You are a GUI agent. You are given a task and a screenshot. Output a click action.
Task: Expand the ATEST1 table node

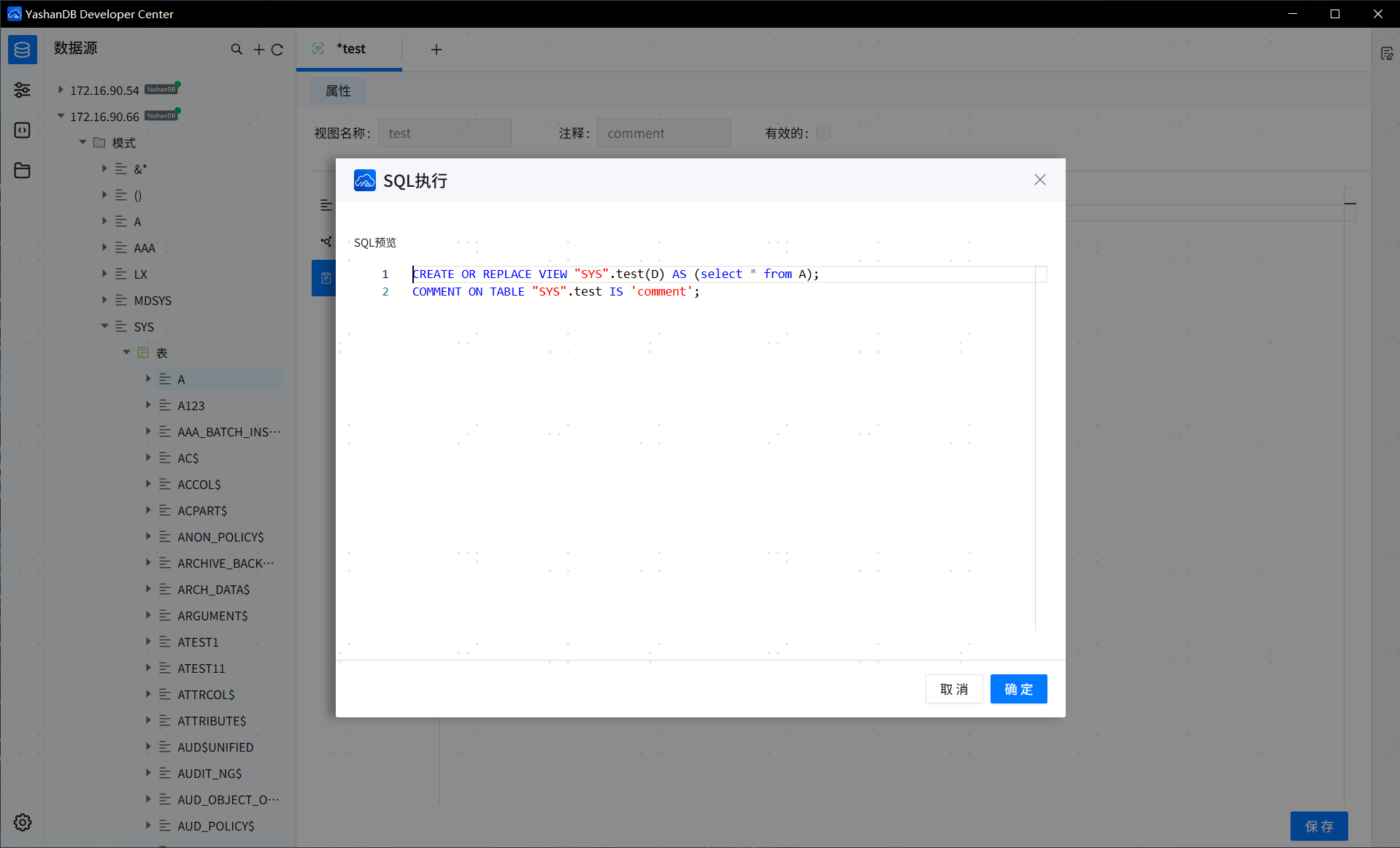(149, 641)
